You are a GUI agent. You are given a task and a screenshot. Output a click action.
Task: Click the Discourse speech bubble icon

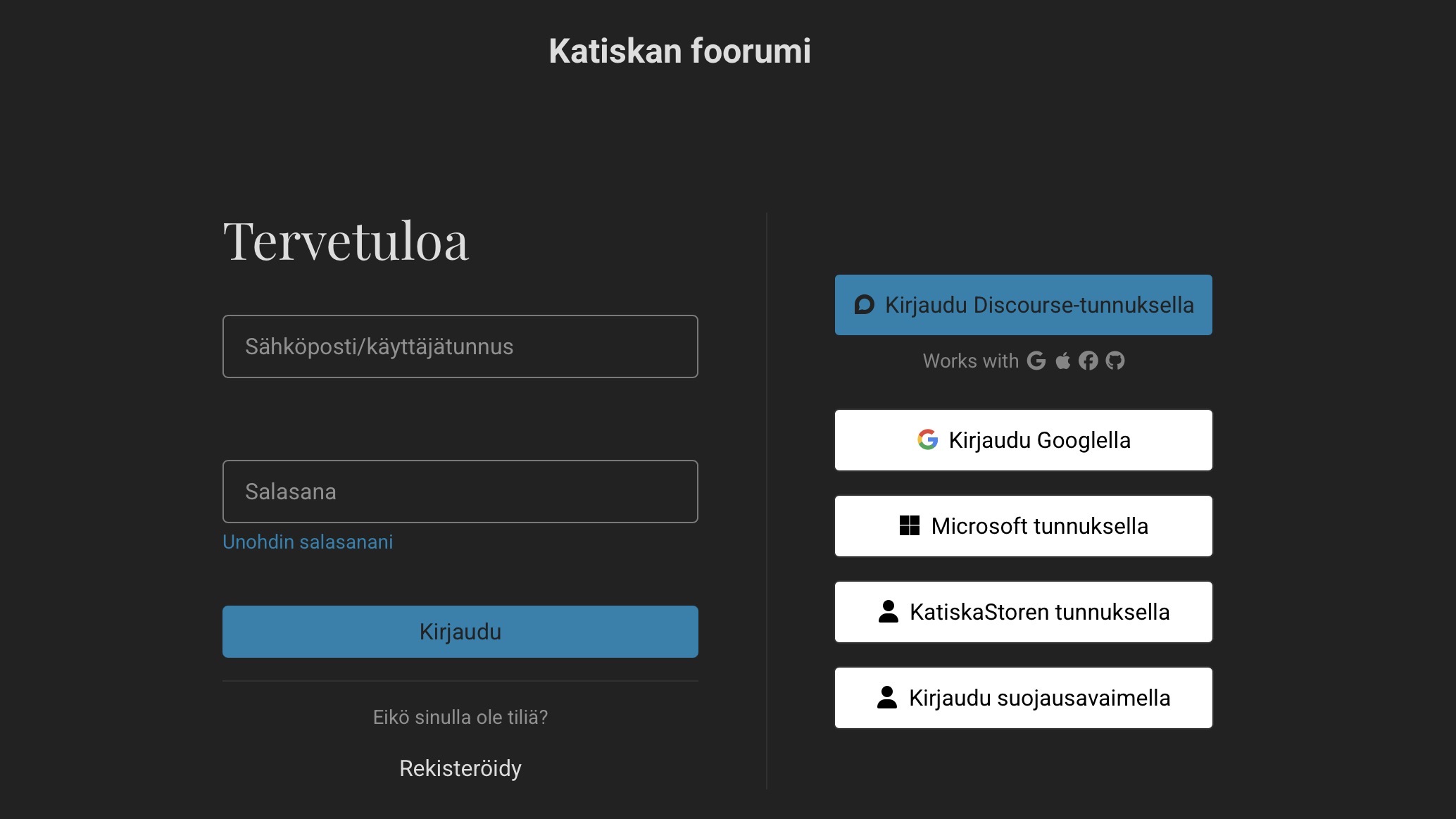pyautogui.click(x=864, y=304)
